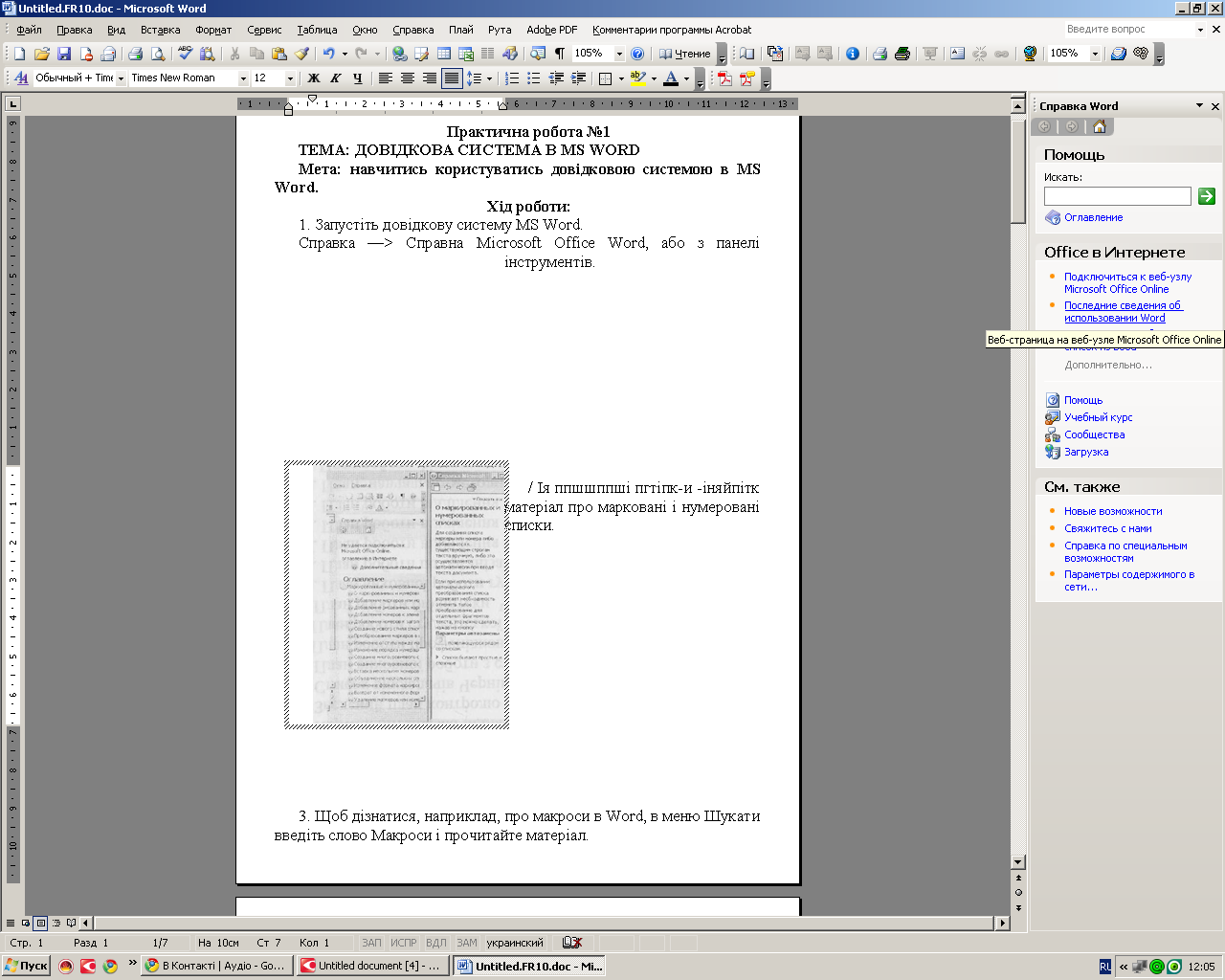The width and height of the screenshot is (1225, 980).
Task: Increase the paragraph indent
Action: click(579, 78)
